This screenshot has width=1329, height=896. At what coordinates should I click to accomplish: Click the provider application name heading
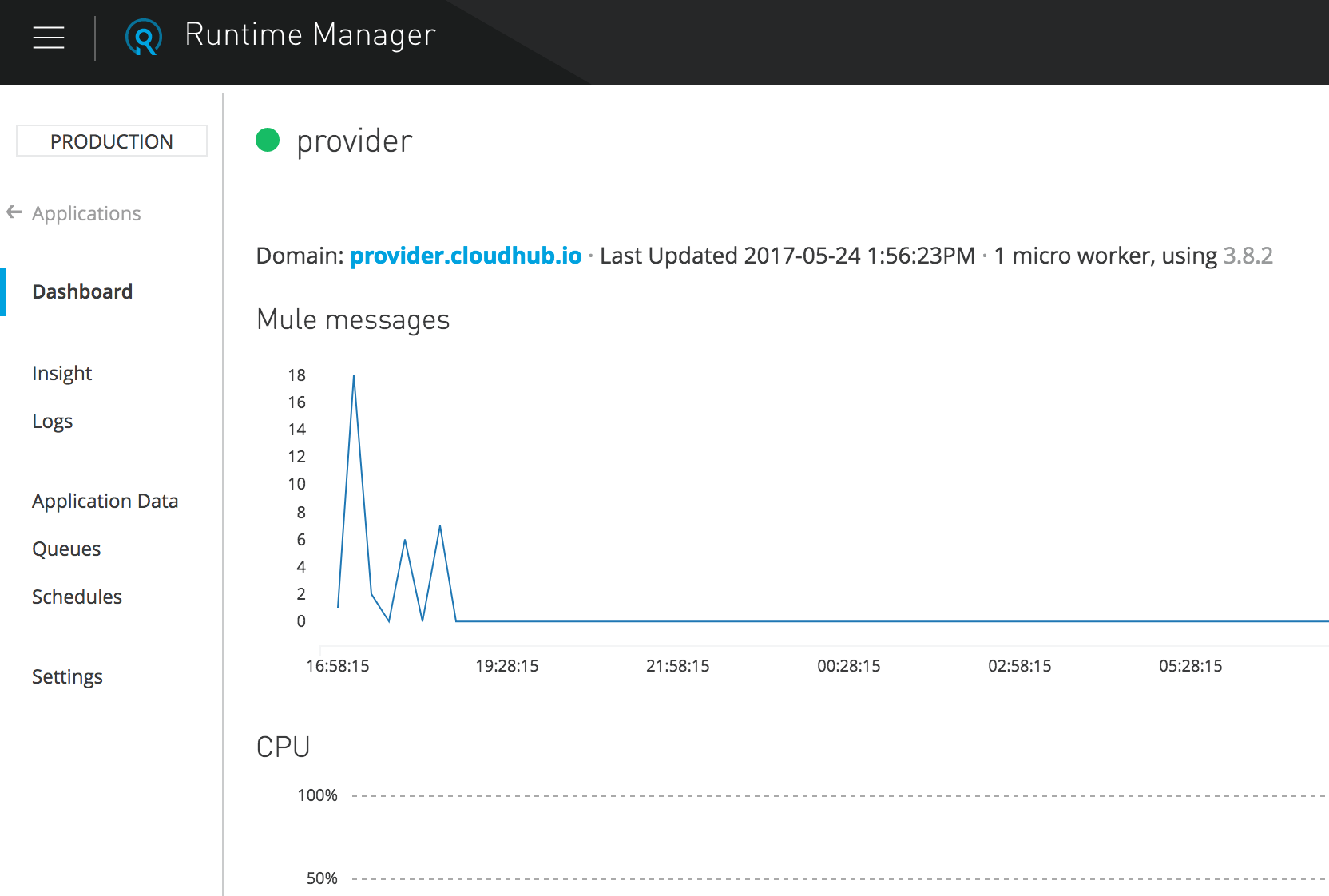[x=355, y=141]
